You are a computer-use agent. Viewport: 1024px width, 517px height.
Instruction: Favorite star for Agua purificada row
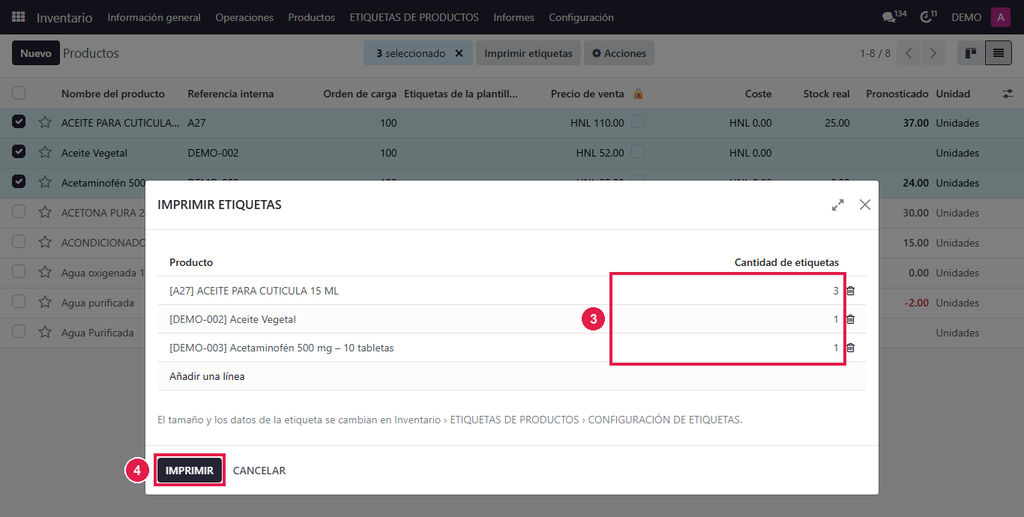tap(44, 302)
